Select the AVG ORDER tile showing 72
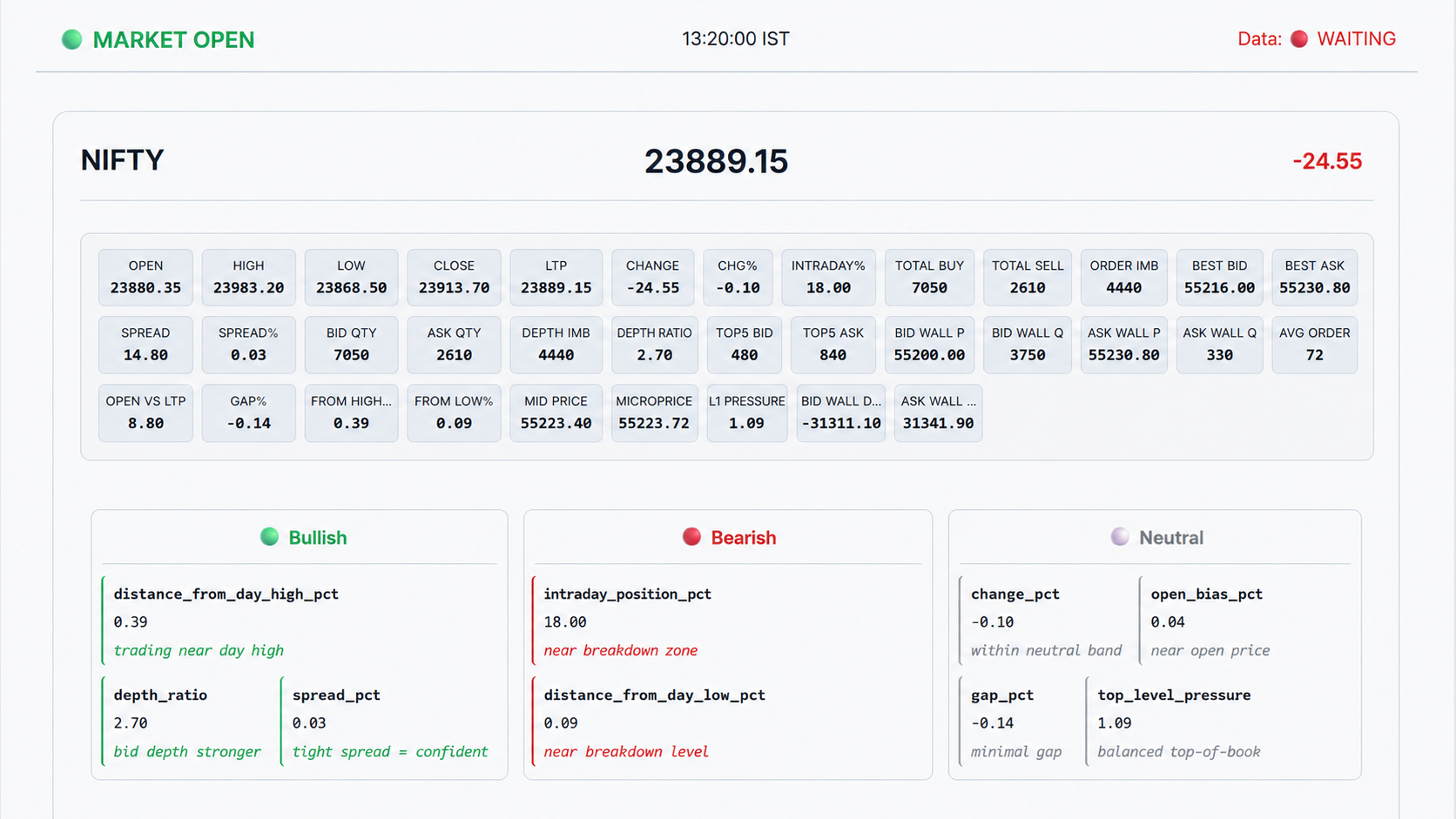The image size is (1456, 819). 1314,345
